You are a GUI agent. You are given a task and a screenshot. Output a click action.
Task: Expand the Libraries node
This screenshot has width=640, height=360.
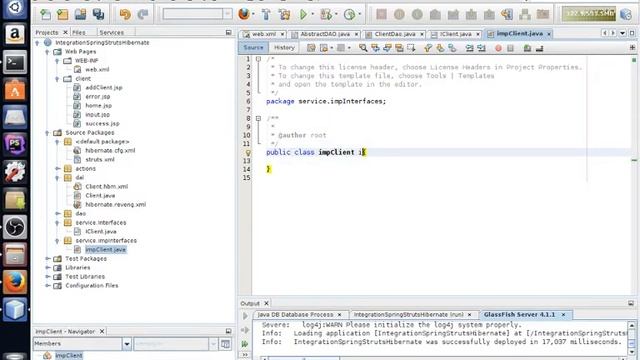[x=47, y=268]
